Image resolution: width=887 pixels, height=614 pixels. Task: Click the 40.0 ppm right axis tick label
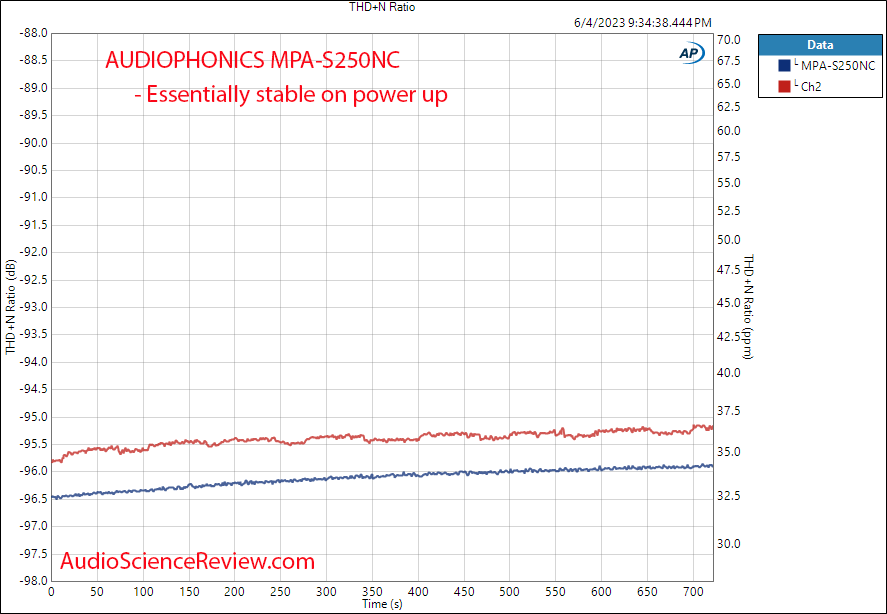(729, 373)
